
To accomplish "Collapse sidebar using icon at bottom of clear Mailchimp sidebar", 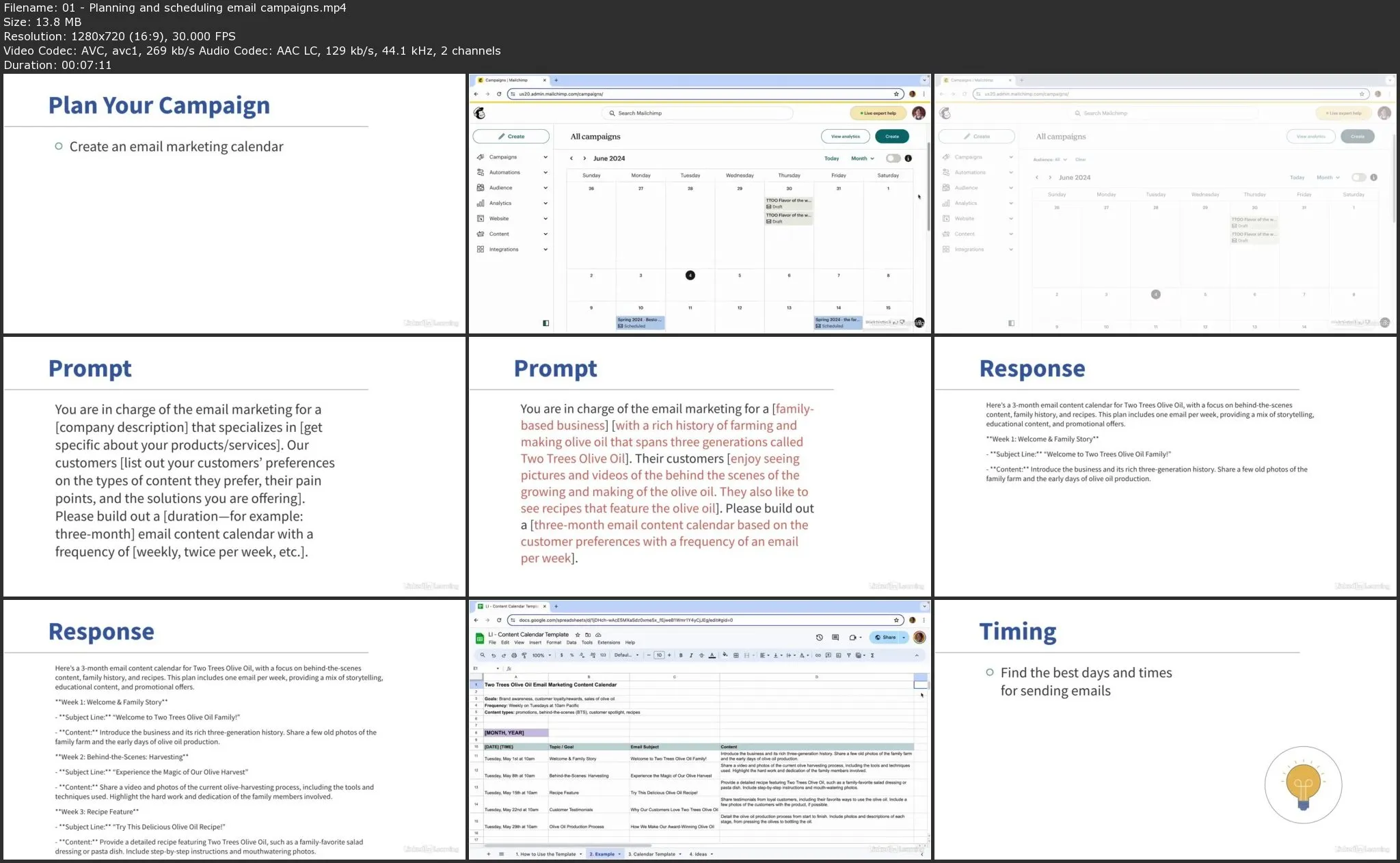I will [546, 323].
